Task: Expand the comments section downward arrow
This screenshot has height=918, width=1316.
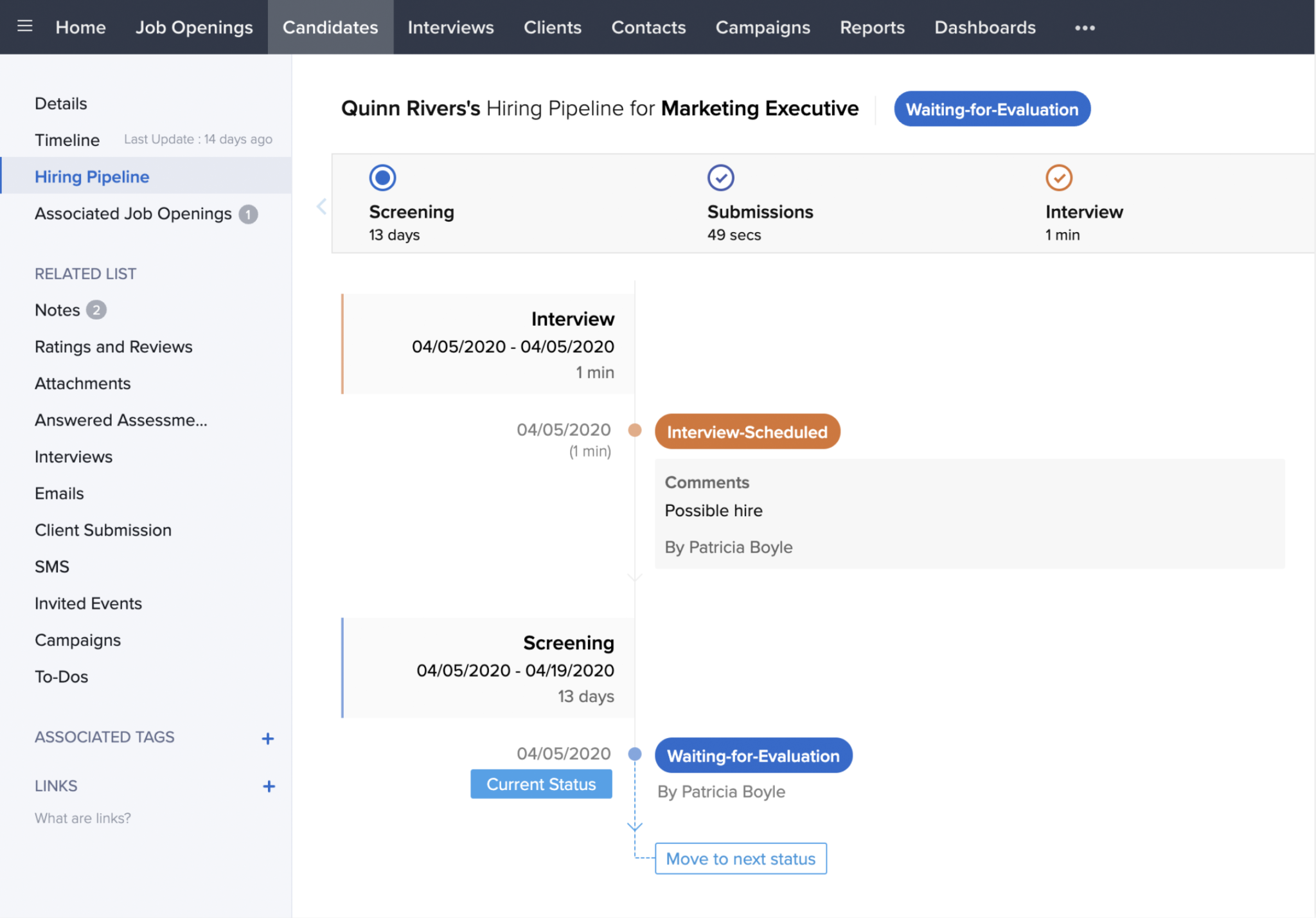Action: point(634,577)
